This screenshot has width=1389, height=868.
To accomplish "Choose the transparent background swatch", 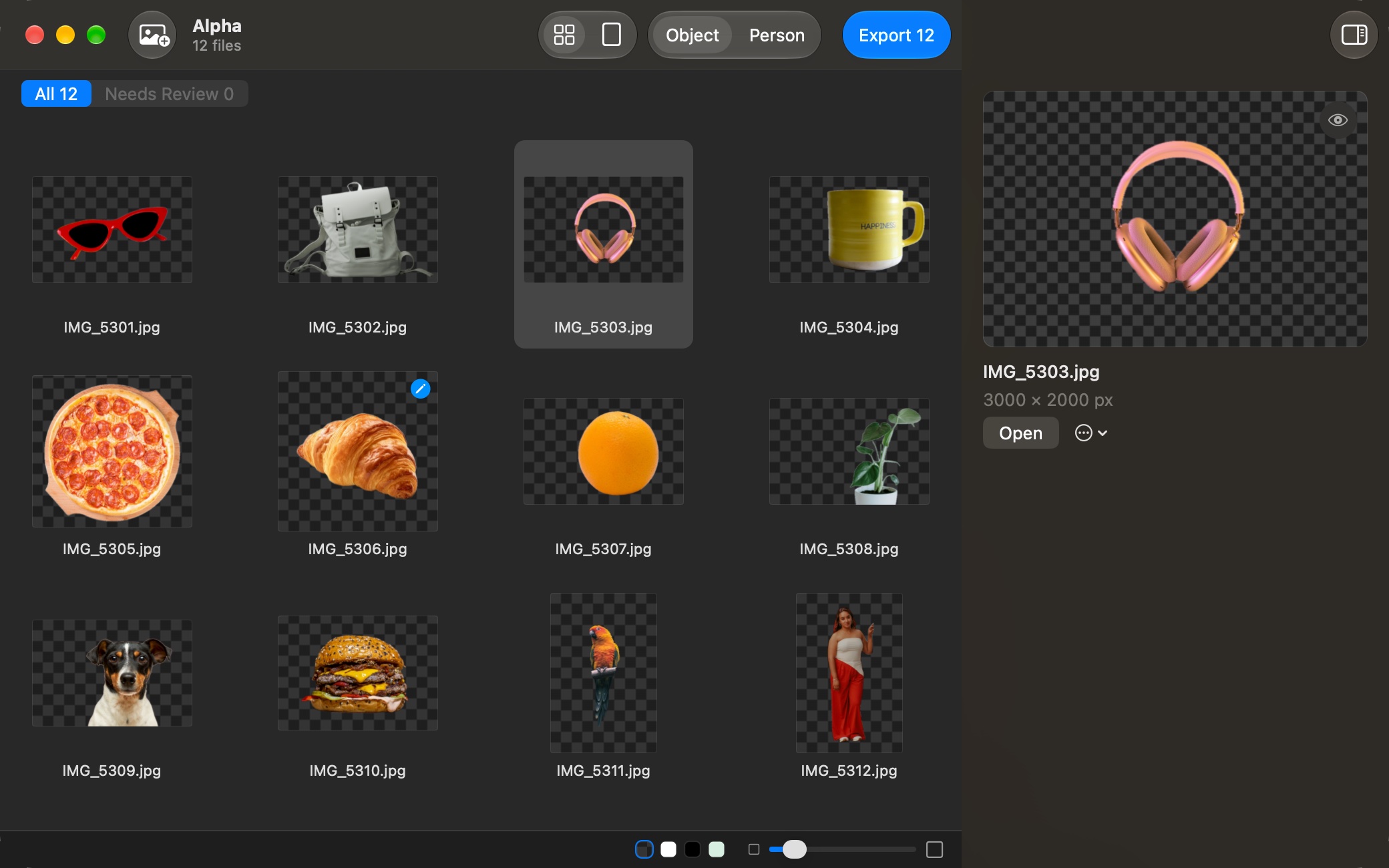I will (644, 849).
